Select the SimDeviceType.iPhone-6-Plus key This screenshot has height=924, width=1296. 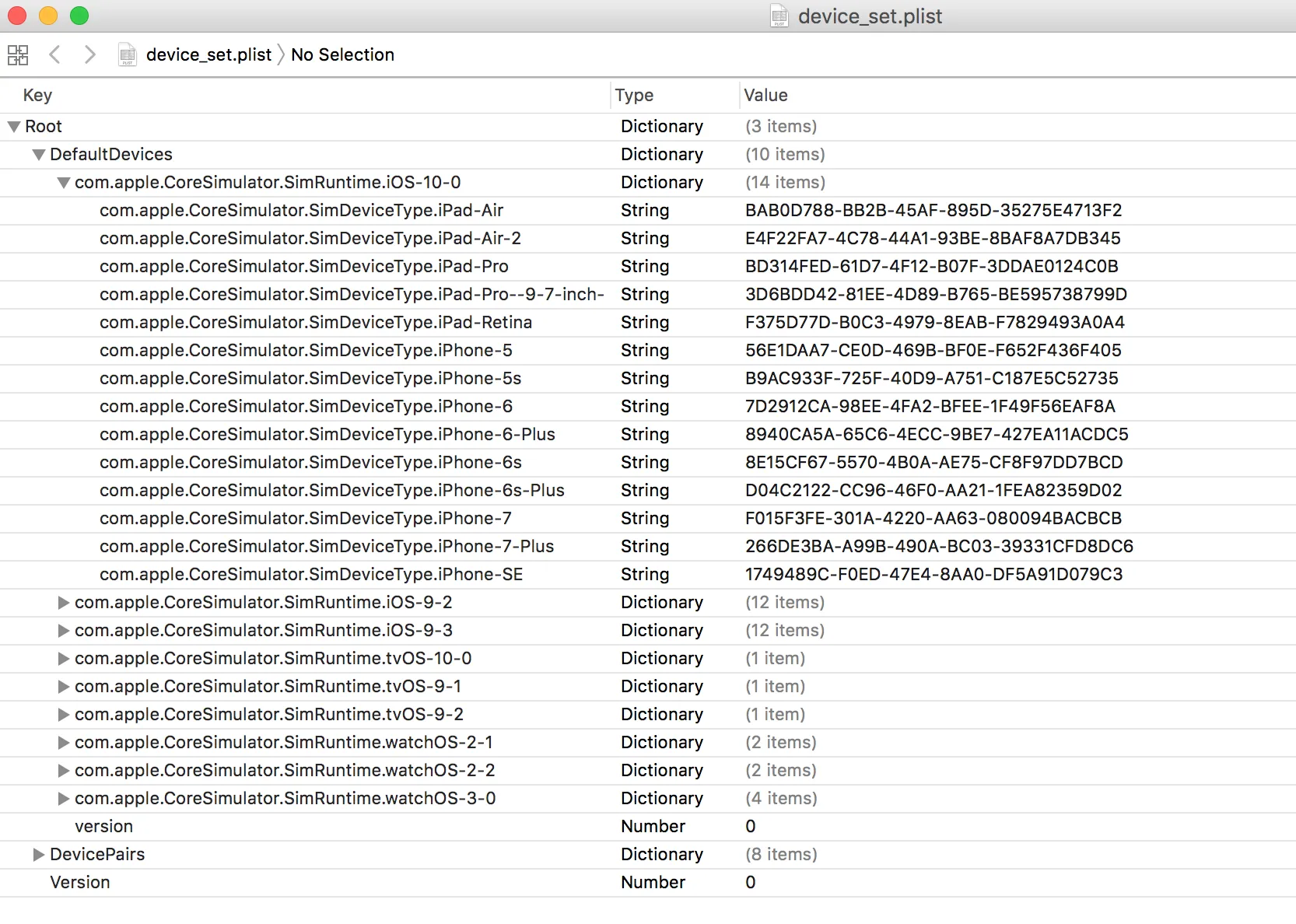328,434
